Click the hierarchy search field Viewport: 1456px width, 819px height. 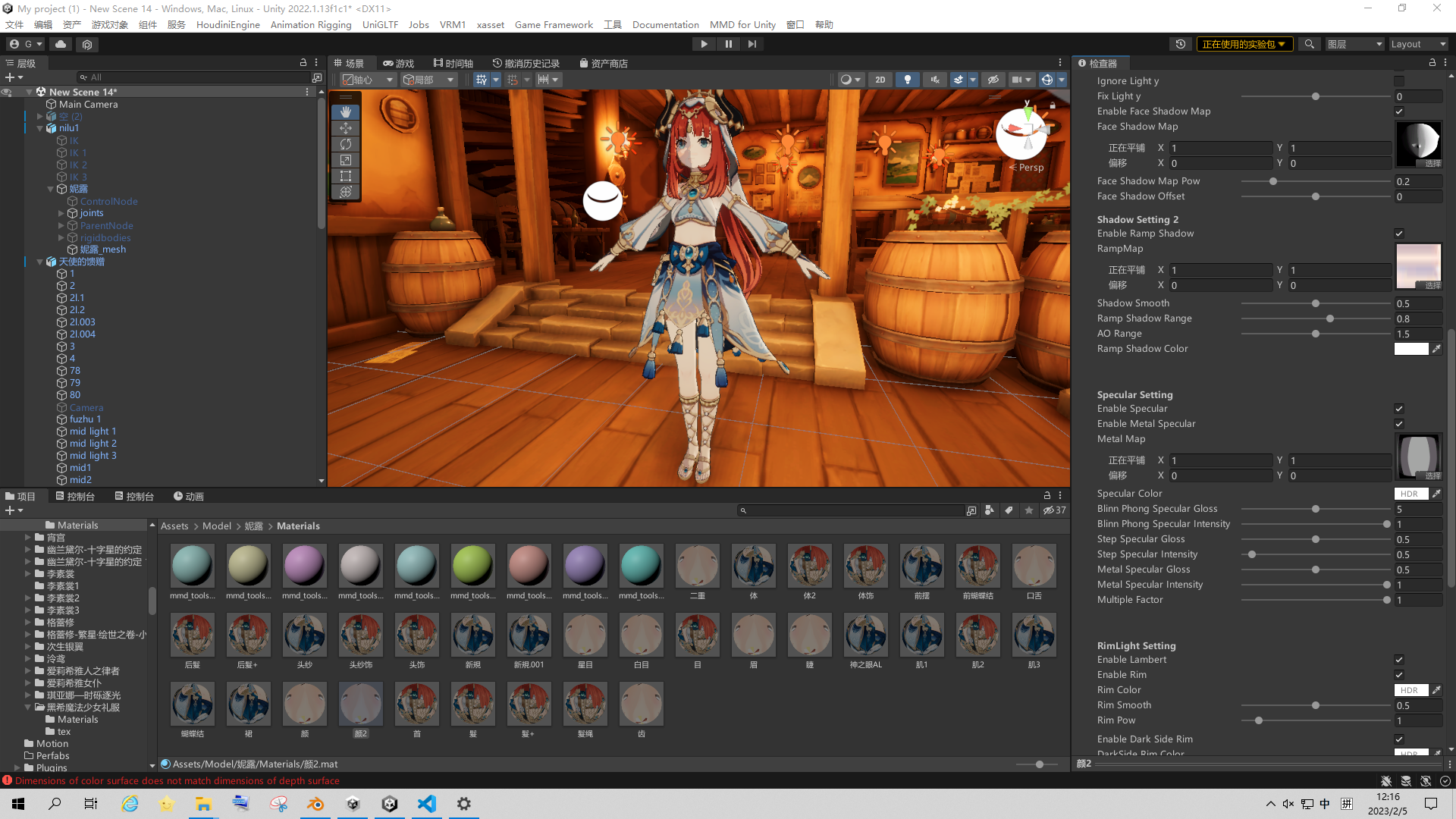(193, 77)
